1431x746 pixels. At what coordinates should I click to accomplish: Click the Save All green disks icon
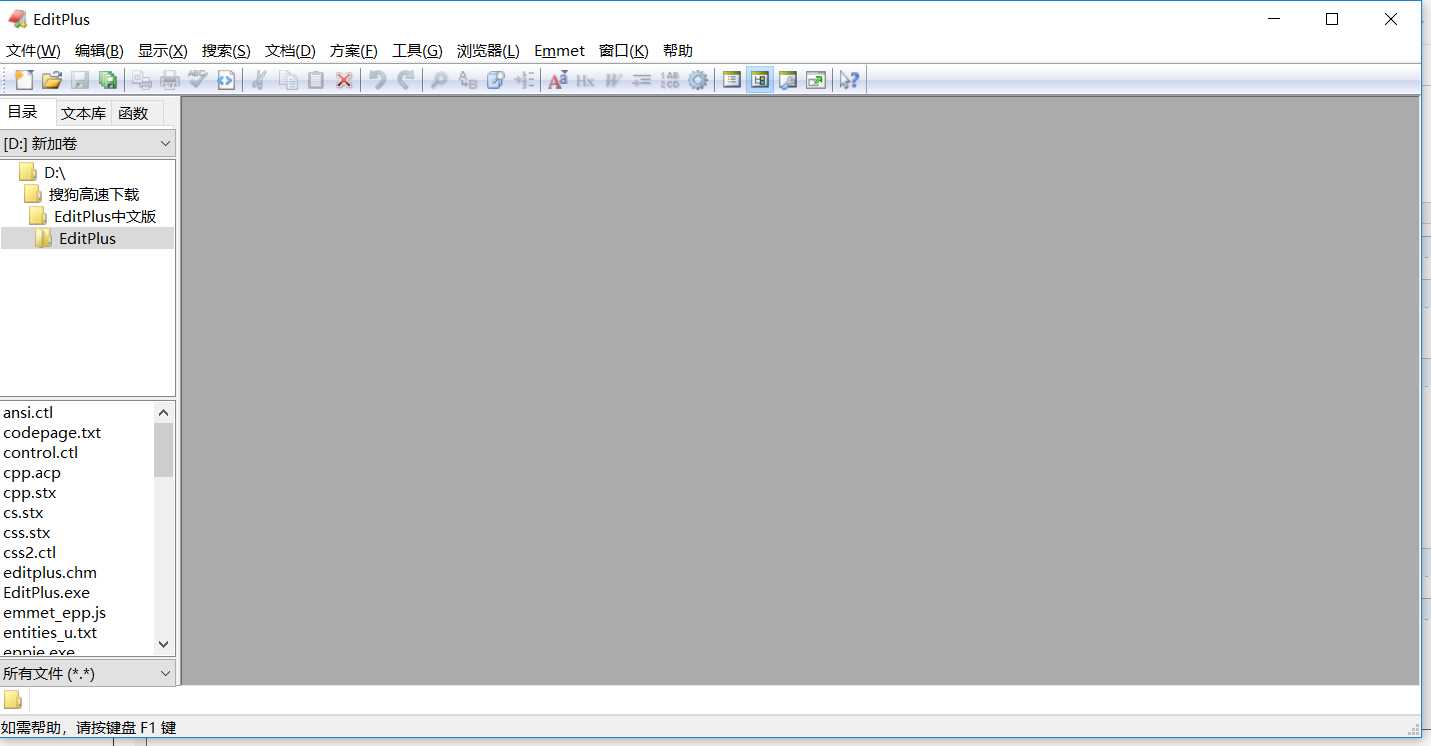point(108,80)
